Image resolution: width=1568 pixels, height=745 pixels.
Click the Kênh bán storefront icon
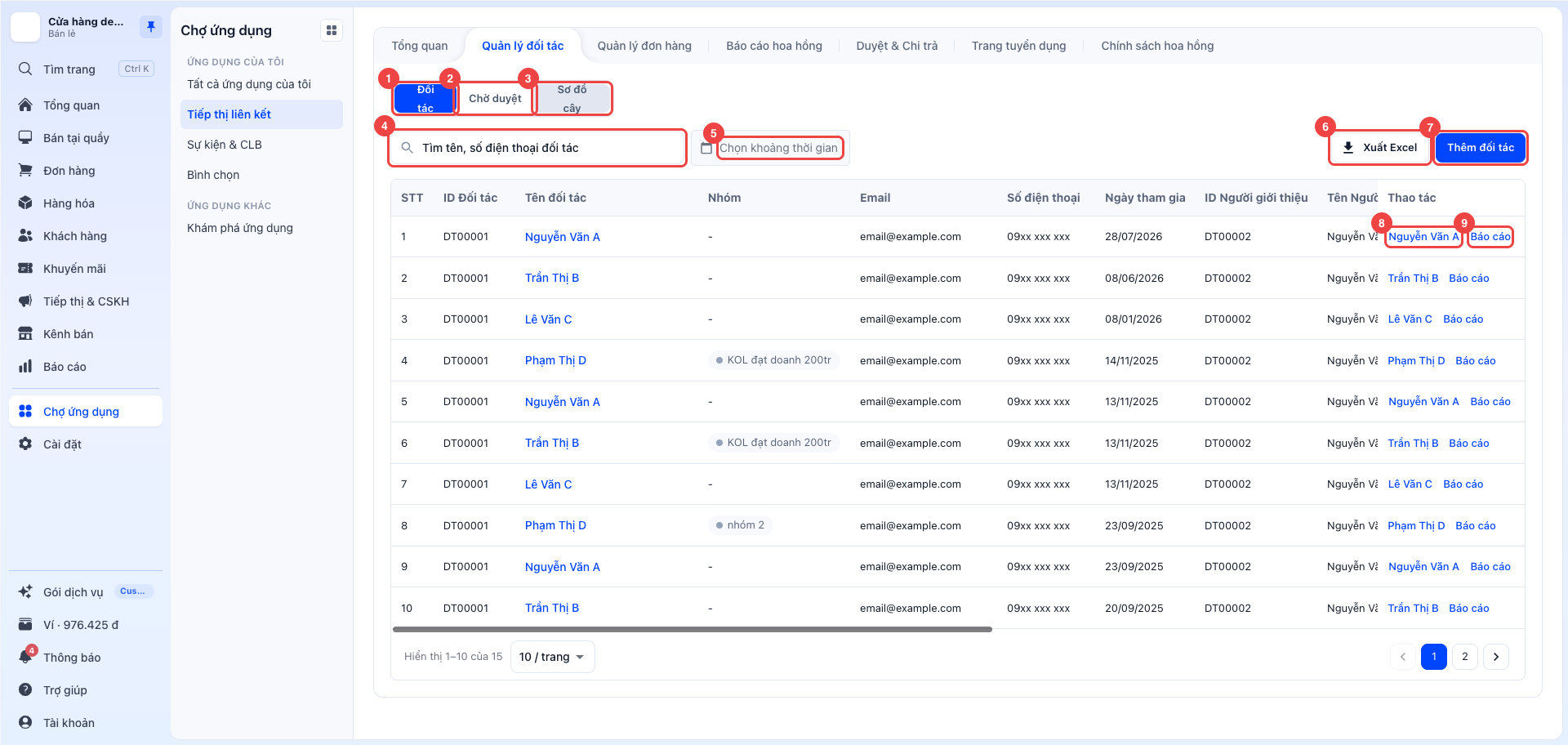(x=25, y=333)
